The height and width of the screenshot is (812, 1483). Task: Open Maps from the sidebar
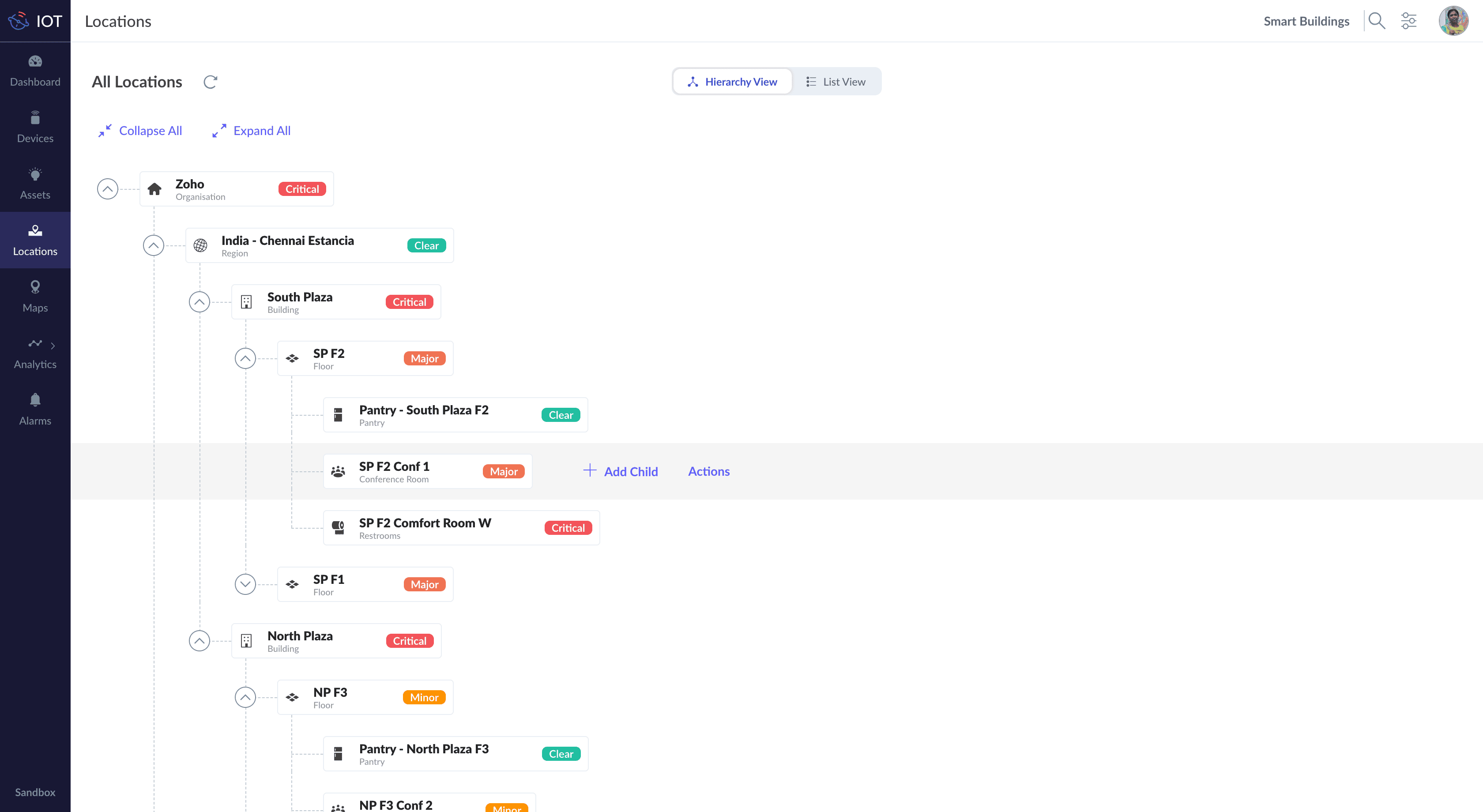pos(35,296)
